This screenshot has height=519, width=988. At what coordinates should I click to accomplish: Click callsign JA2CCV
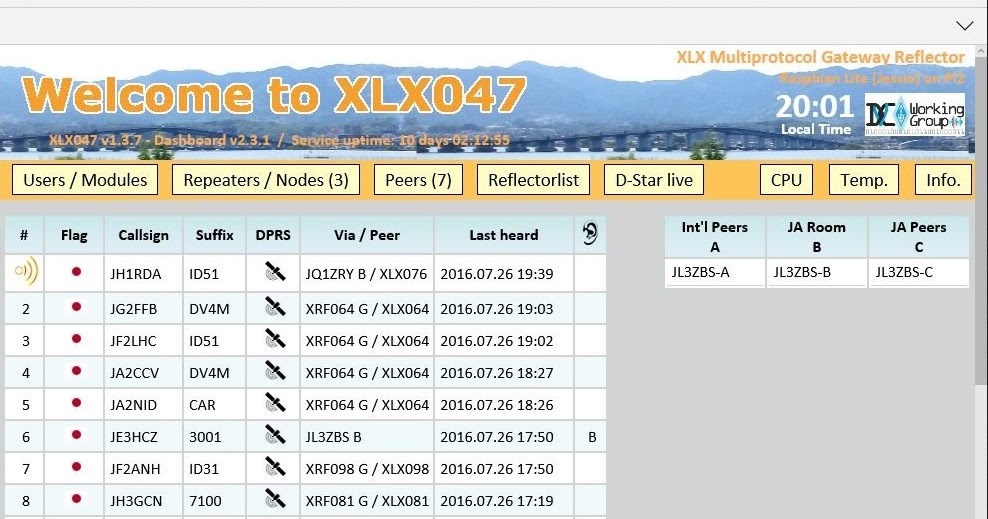point(135,374)
